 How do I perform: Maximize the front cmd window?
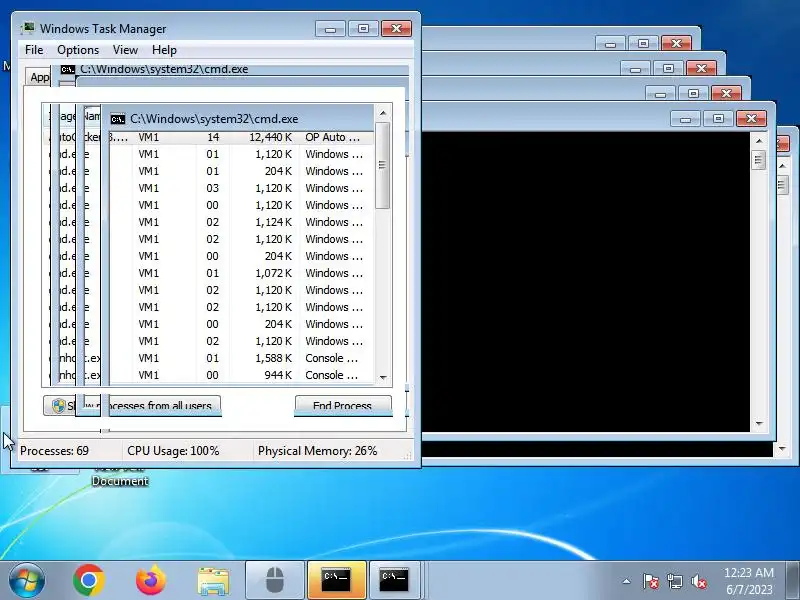[718, 118]
